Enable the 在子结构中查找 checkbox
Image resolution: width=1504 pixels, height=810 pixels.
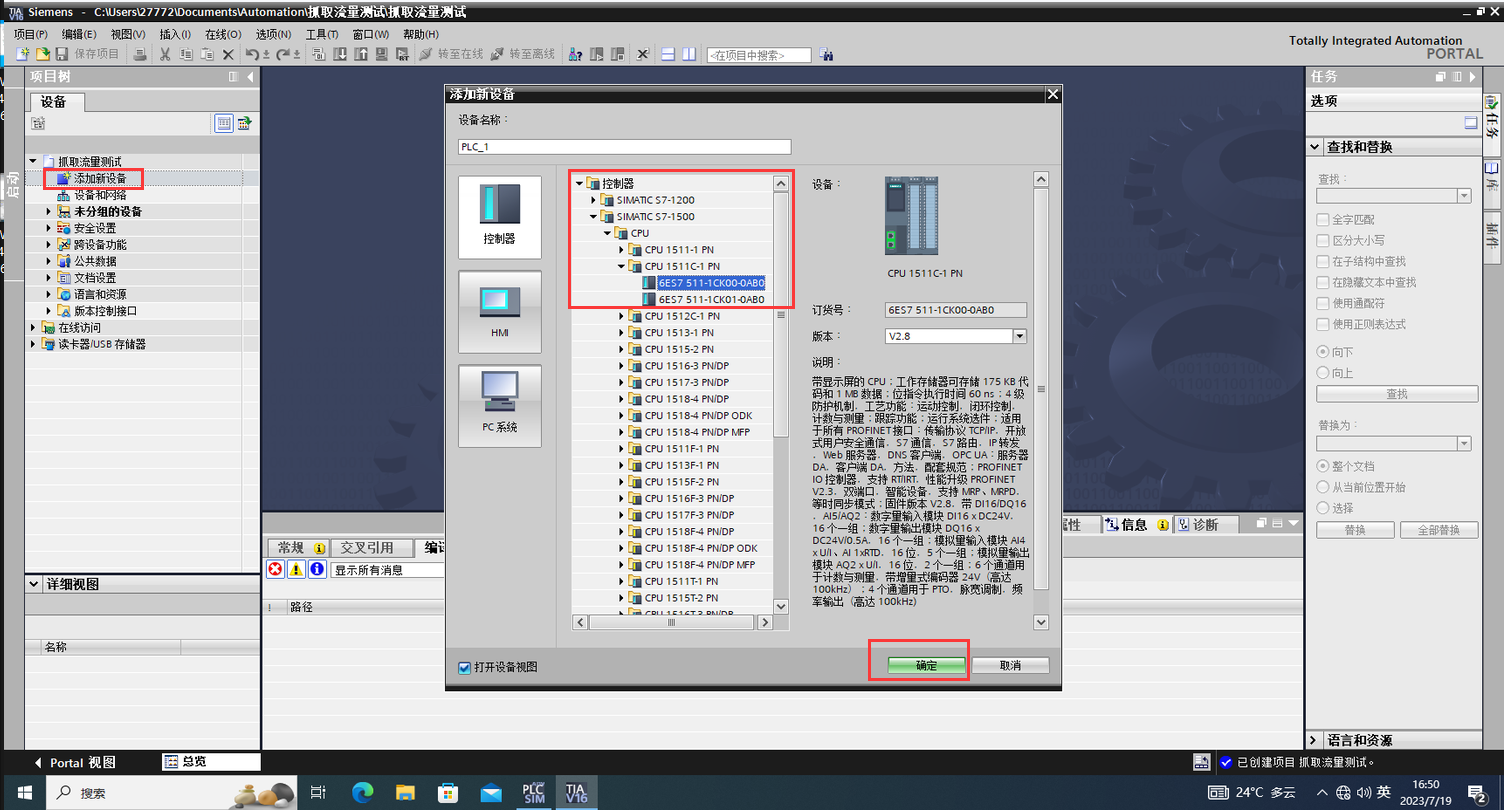click(x=1323, y=261)
